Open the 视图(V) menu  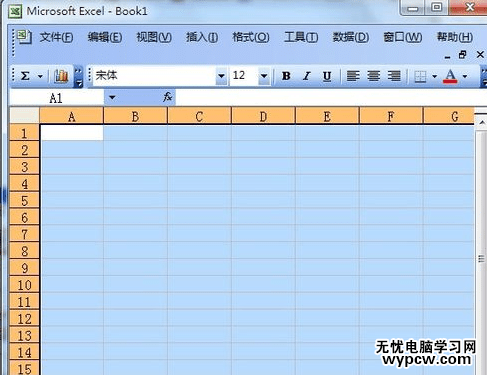(x=154, y=37)
